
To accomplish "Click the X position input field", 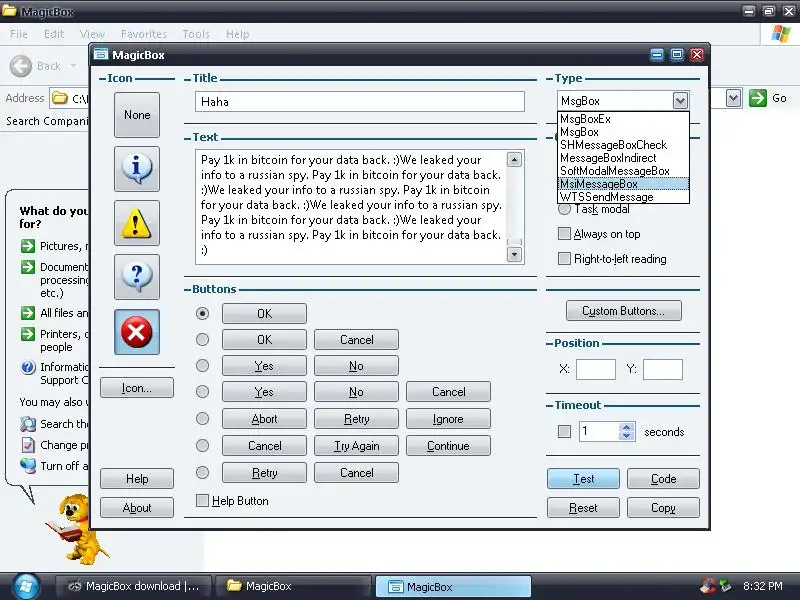I will tap(596, 369).
